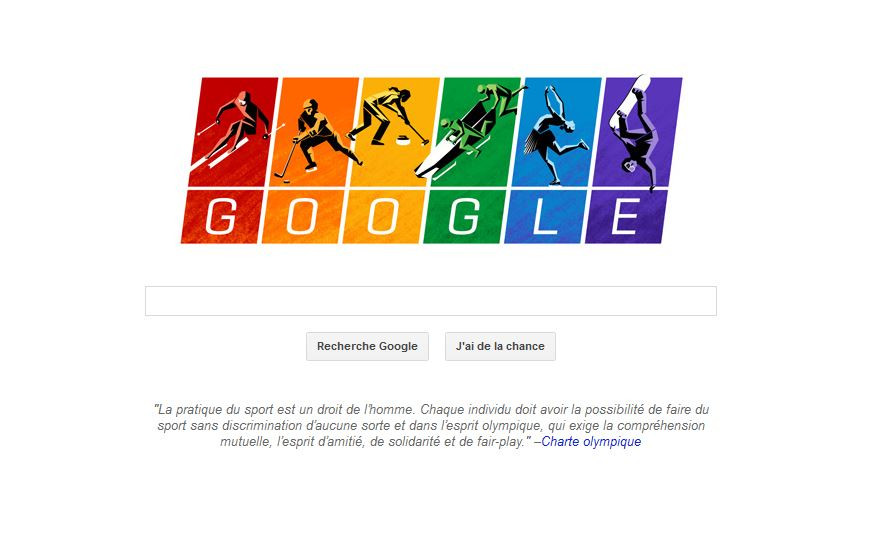Click the snowboarder on the purple panel
Image resolution: width=878 pixels, height=551 pixels.
point(636,134)
